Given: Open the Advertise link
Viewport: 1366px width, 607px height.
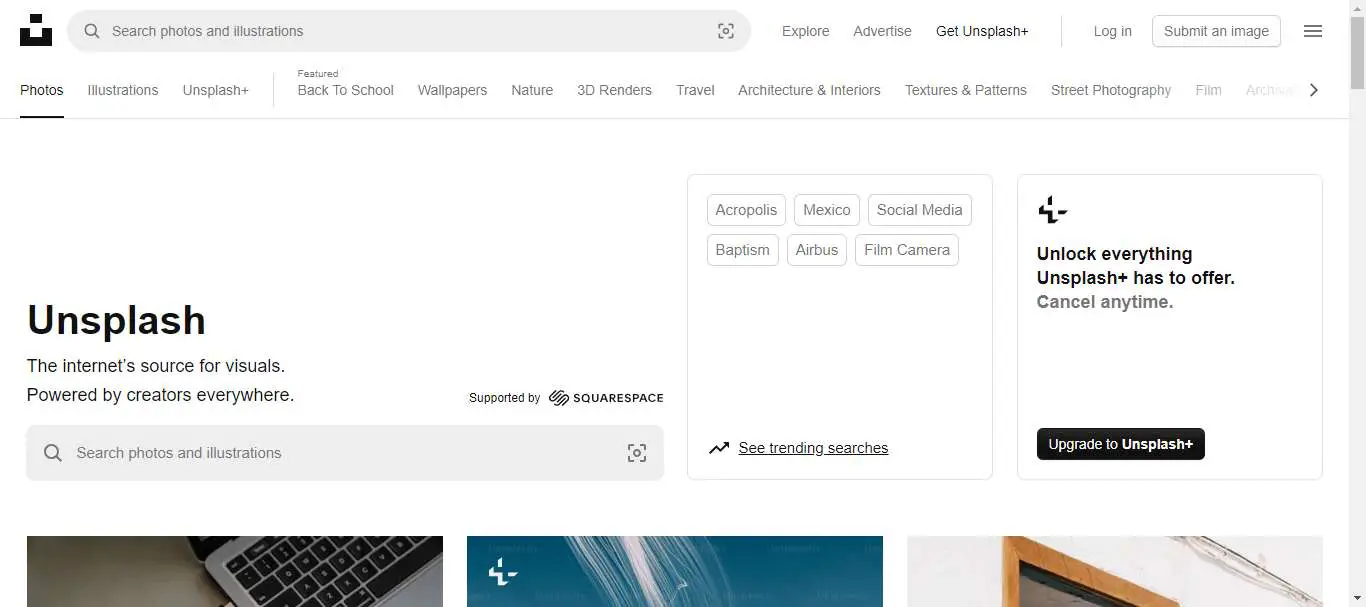Looking at the screenshot, I should [x=882, y=31].
